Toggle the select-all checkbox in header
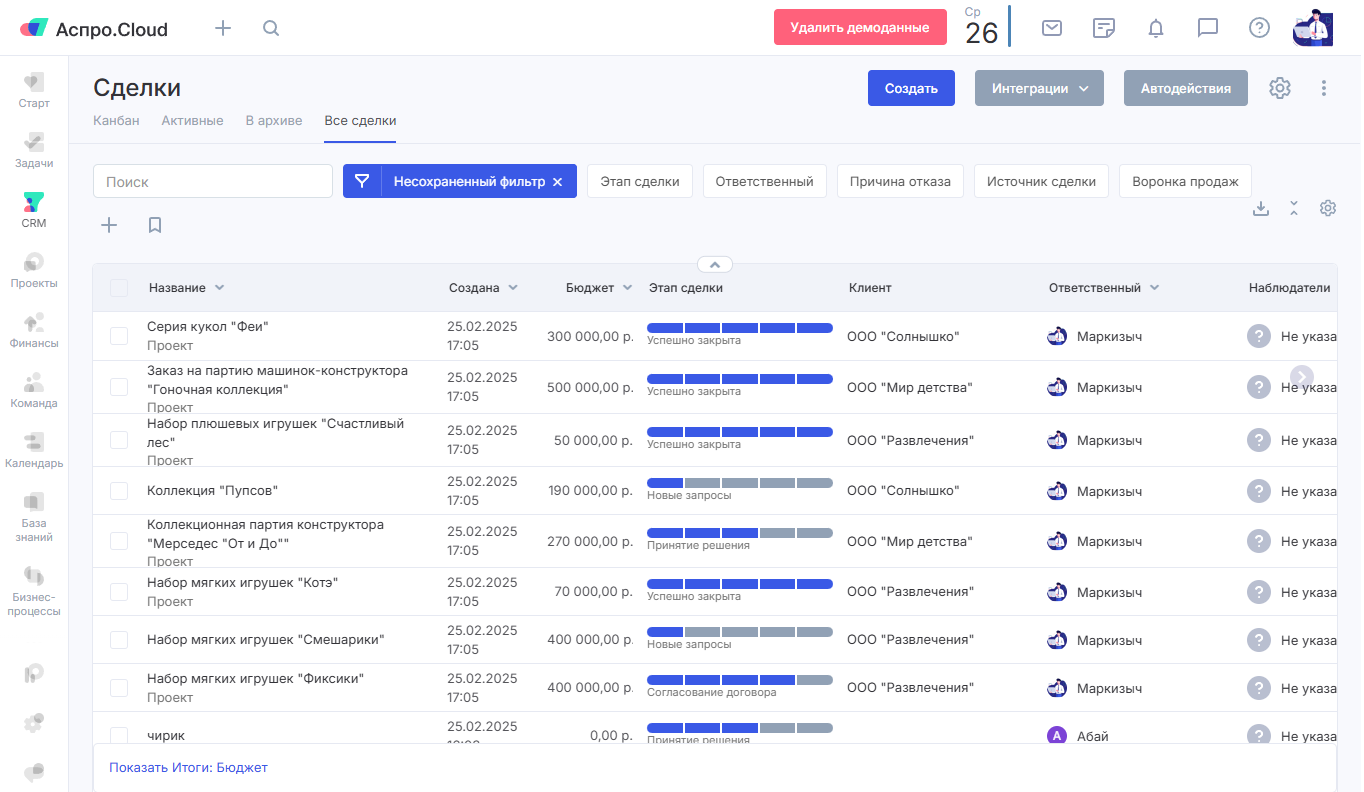Screen dimensions: 1364x792 [119, 288]
